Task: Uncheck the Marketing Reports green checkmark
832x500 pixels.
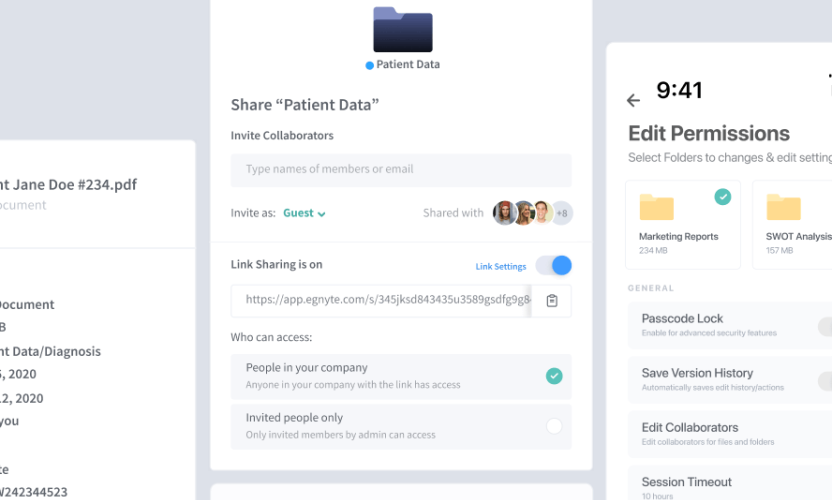Action: (x=722, y=198)
